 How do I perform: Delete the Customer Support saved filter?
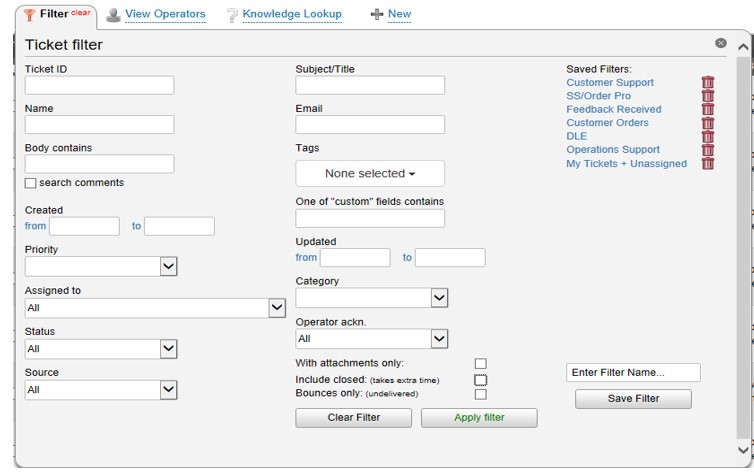(x=707, y=82)
